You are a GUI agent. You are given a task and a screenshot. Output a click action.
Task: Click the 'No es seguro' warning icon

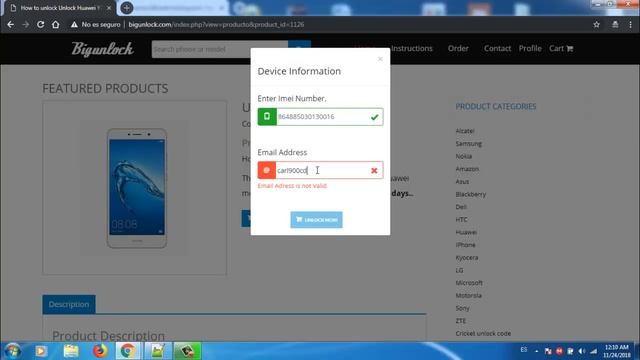coord(74,24)
